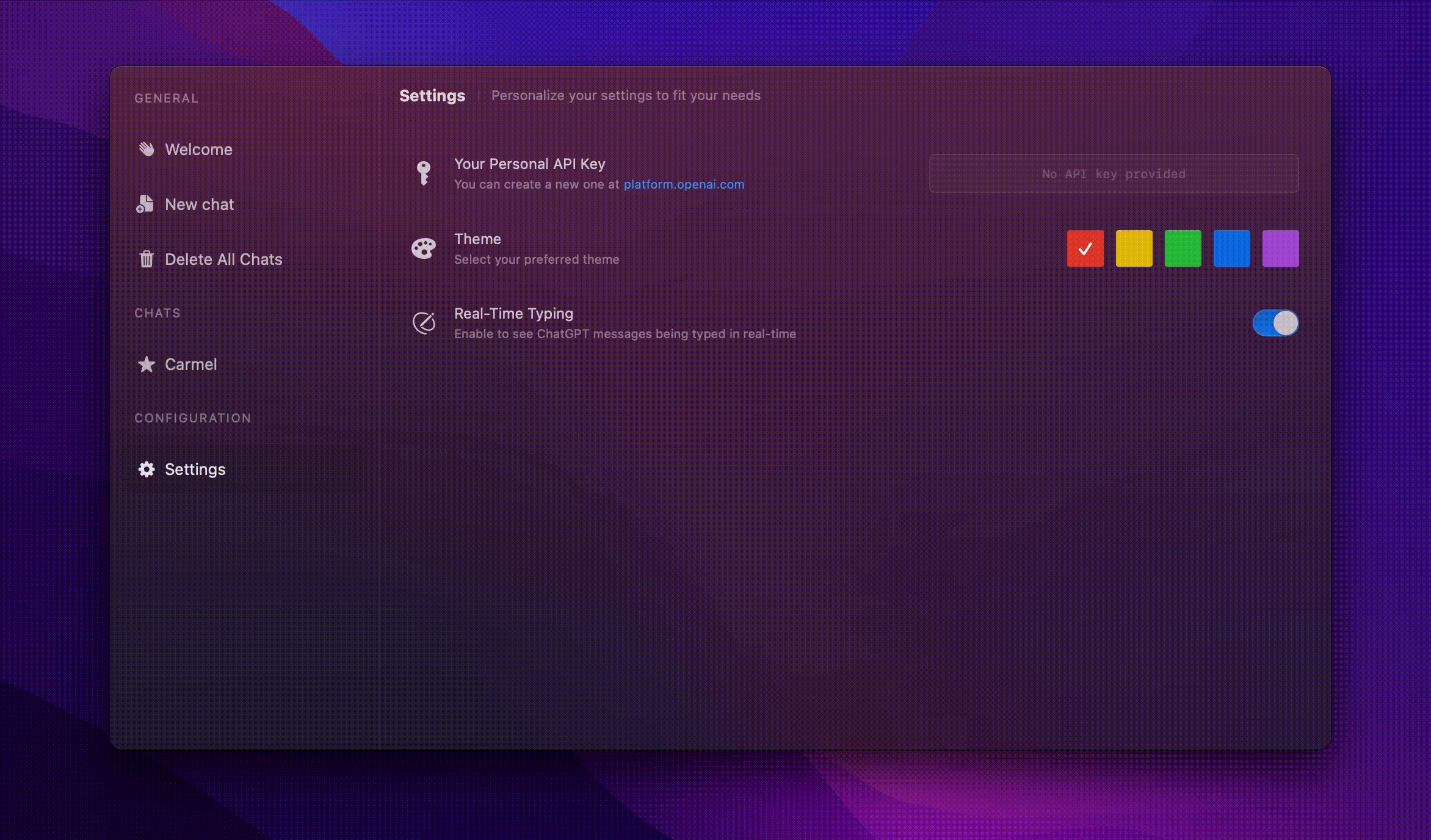Click the Theme palette icon
The width and height of the screenshot is (1431, 840).
click(423, 248)
